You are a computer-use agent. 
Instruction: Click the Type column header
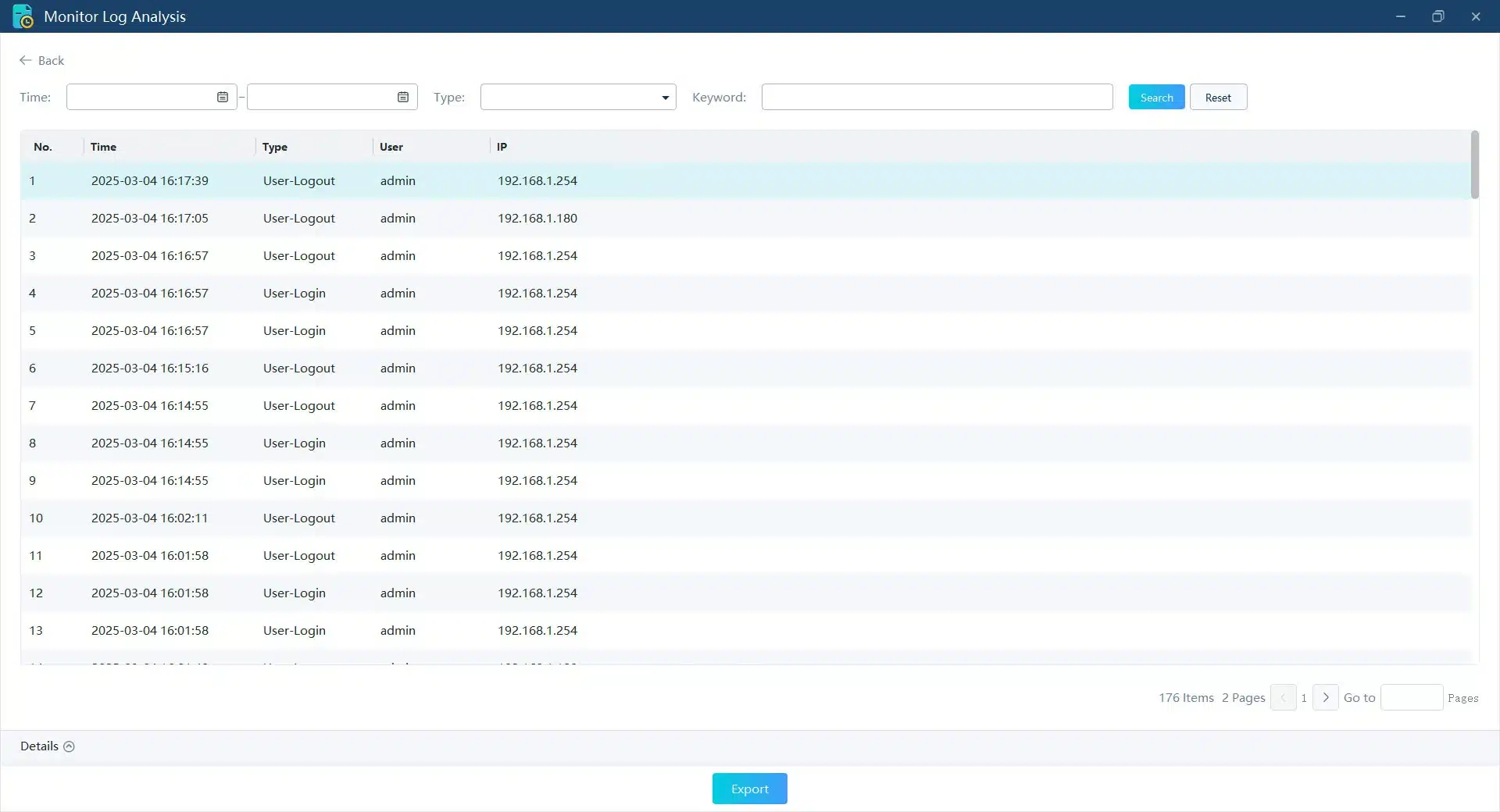click(x=275, y=147)
